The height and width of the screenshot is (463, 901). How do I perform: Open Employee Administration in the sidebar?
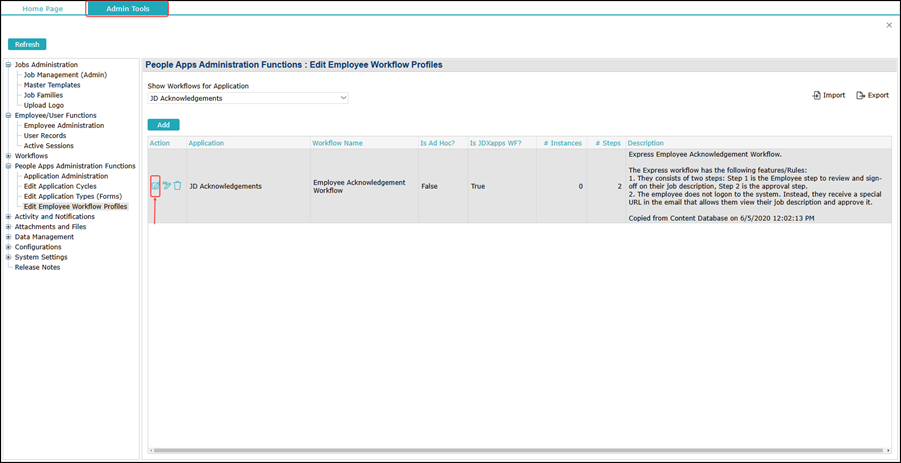(63, 125)
